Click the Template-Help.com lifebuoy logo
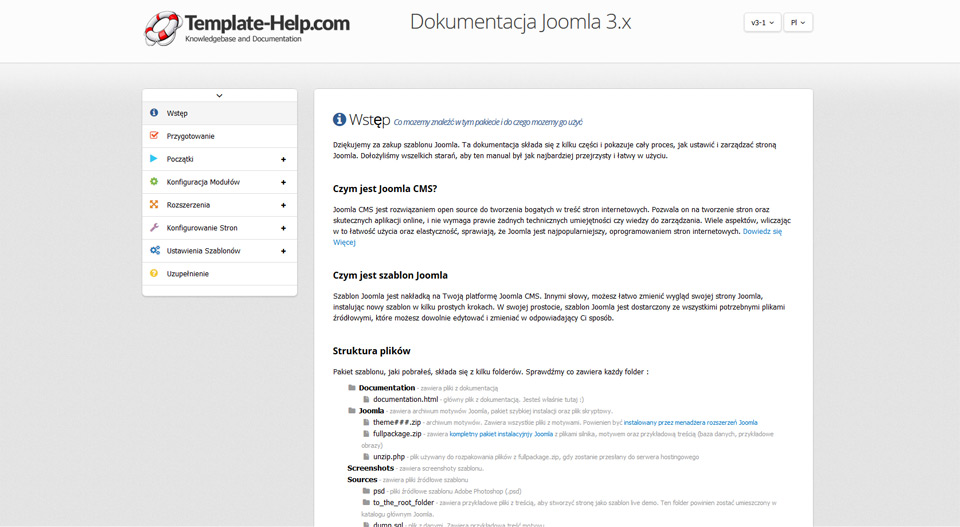The height and width of the screenshot is (527, 960). click(163, 28)
